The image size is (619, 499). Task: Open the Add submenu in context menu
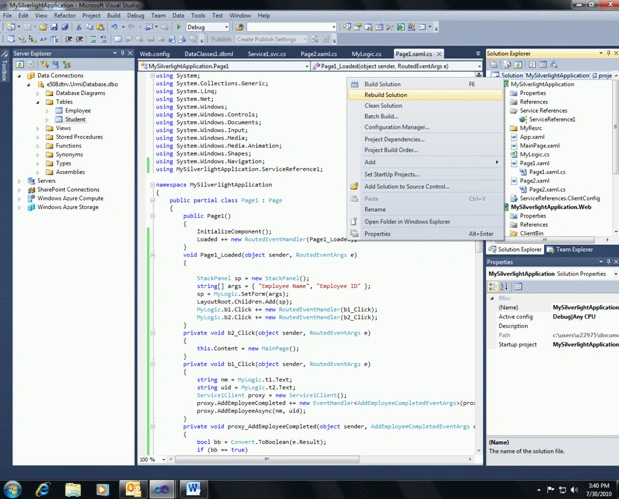tap(425, 162)
